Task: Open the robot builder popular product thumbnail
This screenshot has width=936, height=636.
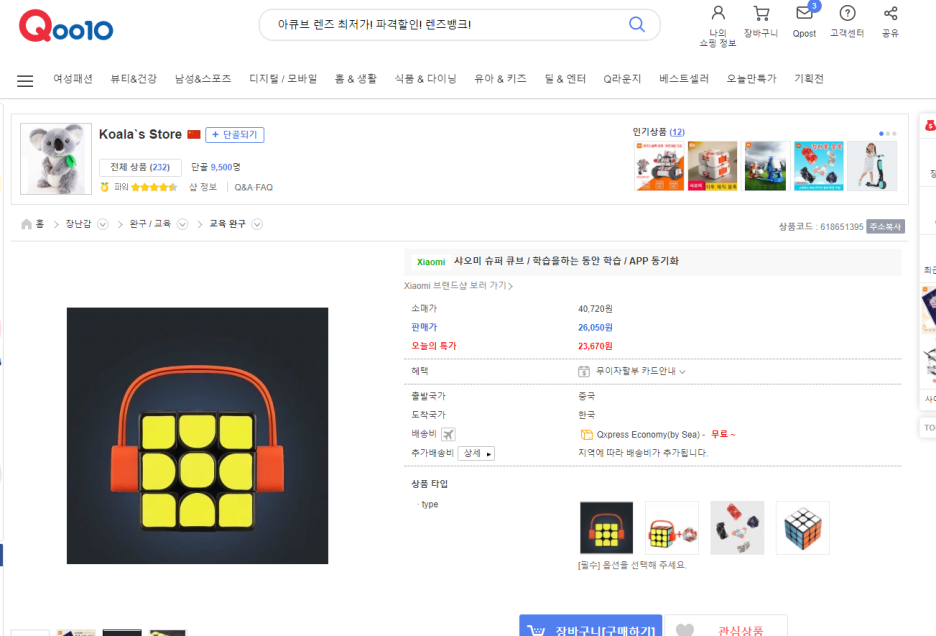Action: [x=659, y=166]
